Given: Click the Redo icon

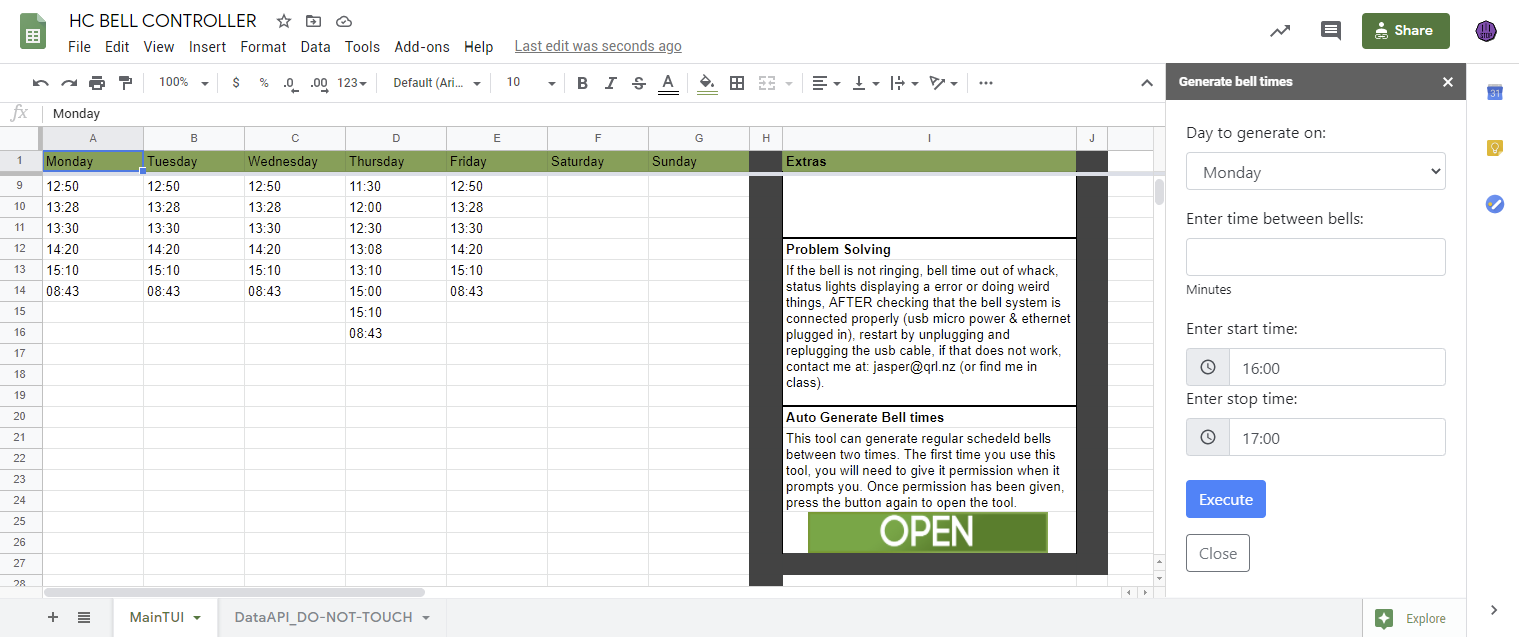Looking at the screenshot, I should click(x=69, y=83).
